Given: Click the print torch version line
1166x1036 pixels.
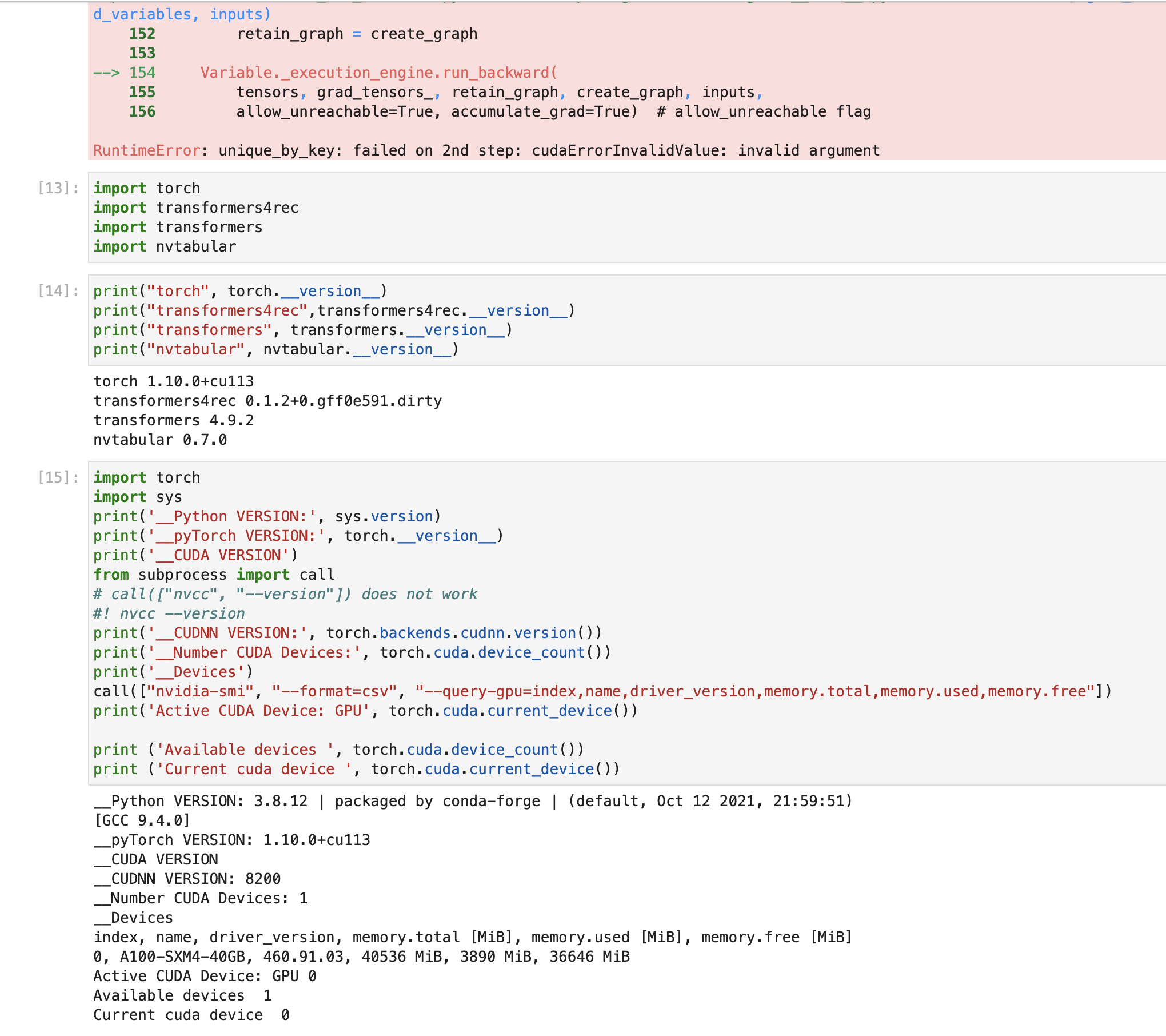Looking at the screenshot, I should point(240,290).
